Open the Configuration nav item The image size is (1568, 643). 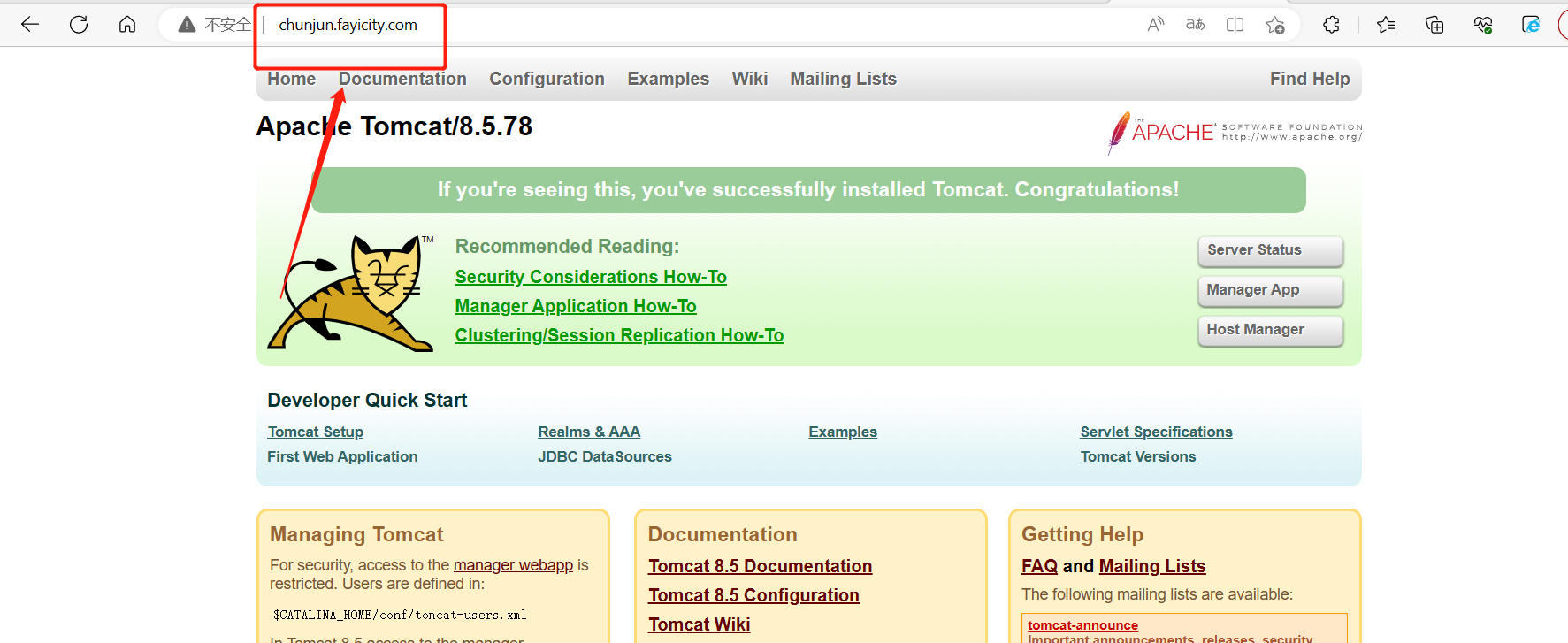coord(547,79)
